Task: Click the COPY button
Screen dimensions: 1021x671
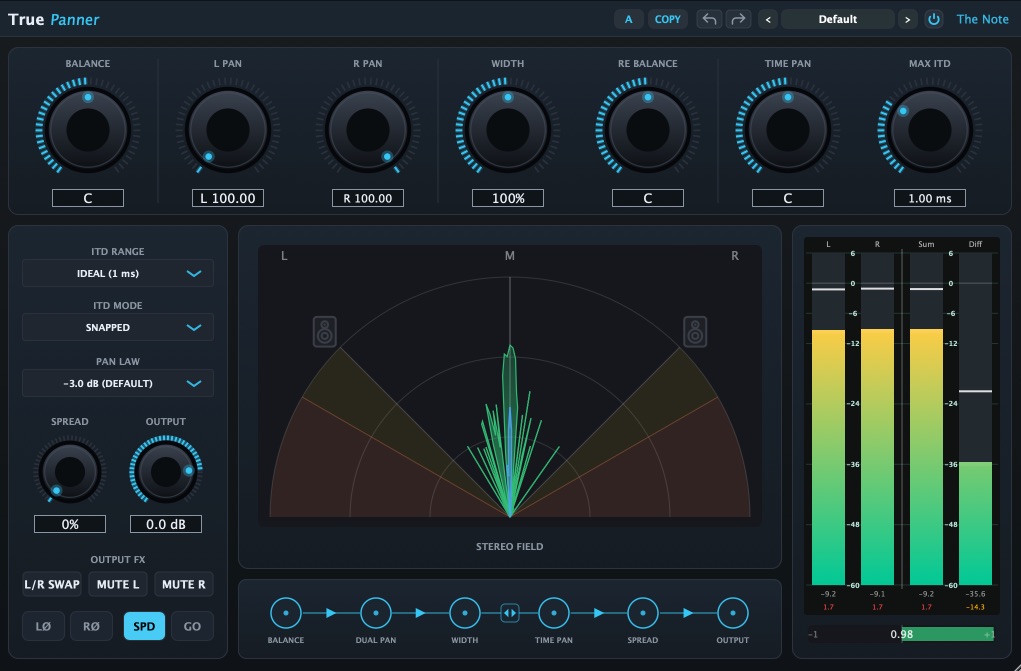Action: click(x=667, y=19)
